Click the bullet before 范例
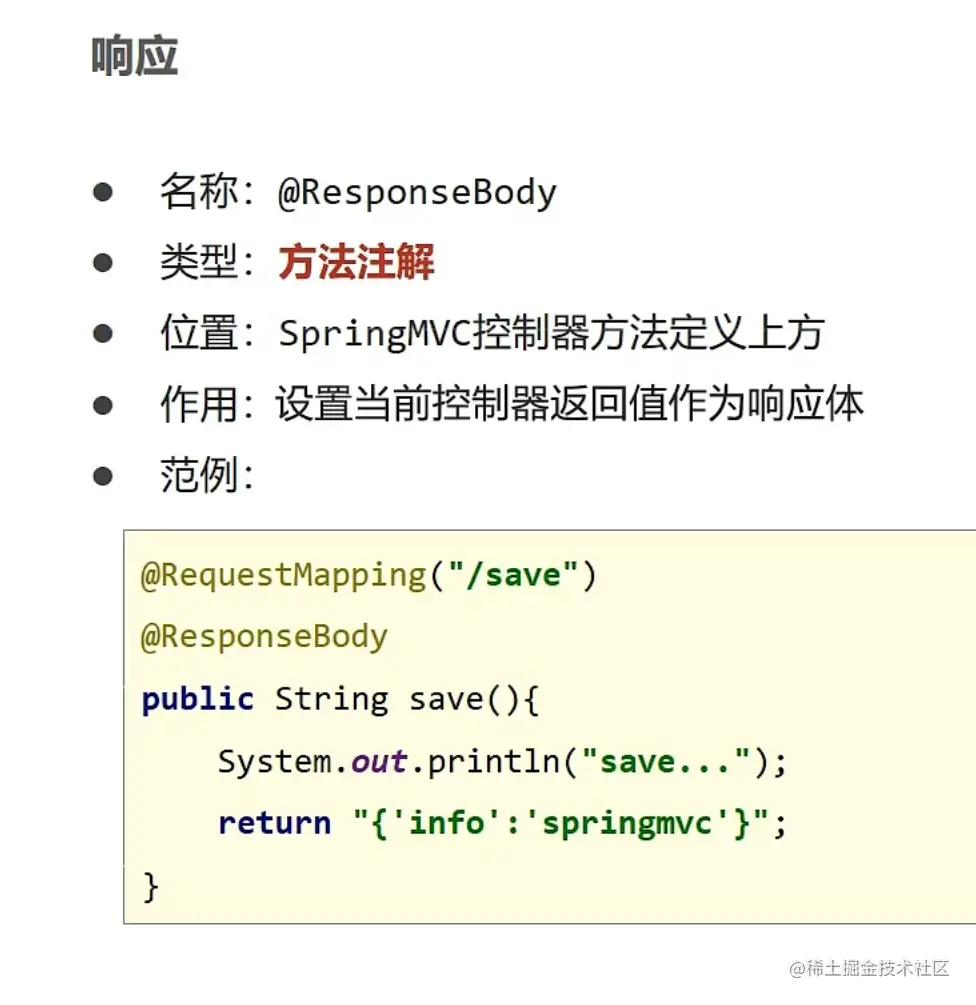The image size is (976, 1005). 103,476
